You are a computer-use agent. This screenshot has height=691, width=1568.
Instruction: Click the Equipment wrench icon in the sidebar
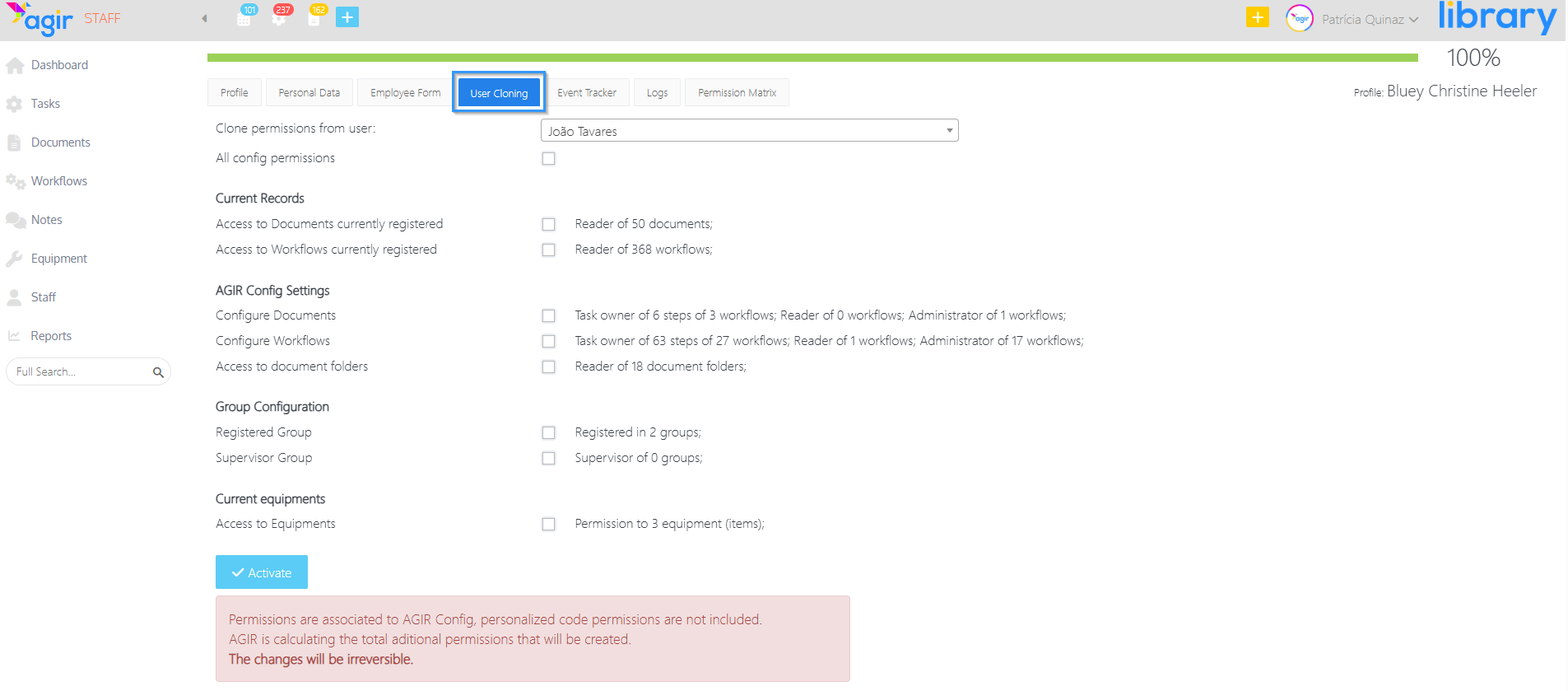[x=14, y=259]
